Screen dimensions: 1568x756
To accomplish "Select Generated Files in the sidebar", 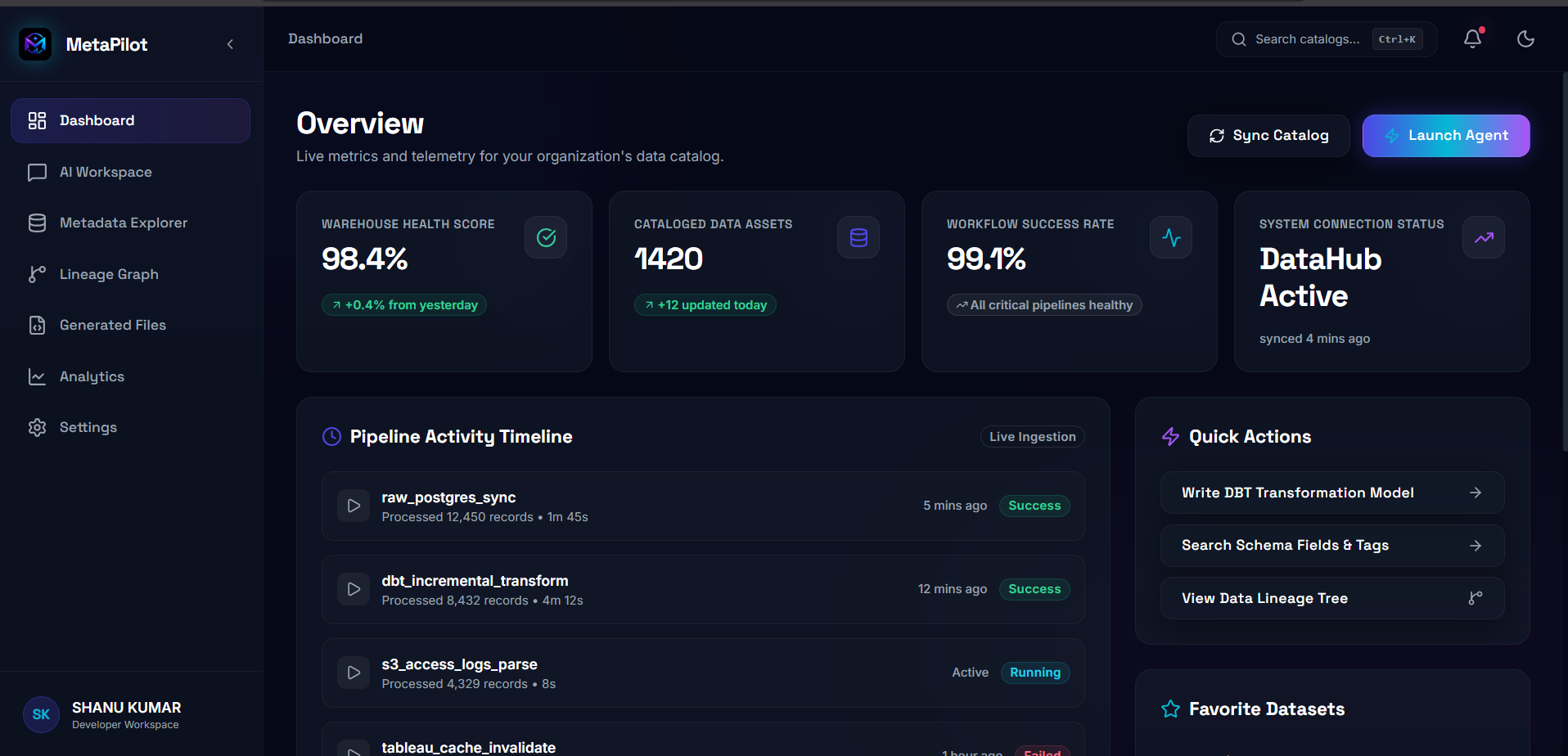I will (130, 325).
